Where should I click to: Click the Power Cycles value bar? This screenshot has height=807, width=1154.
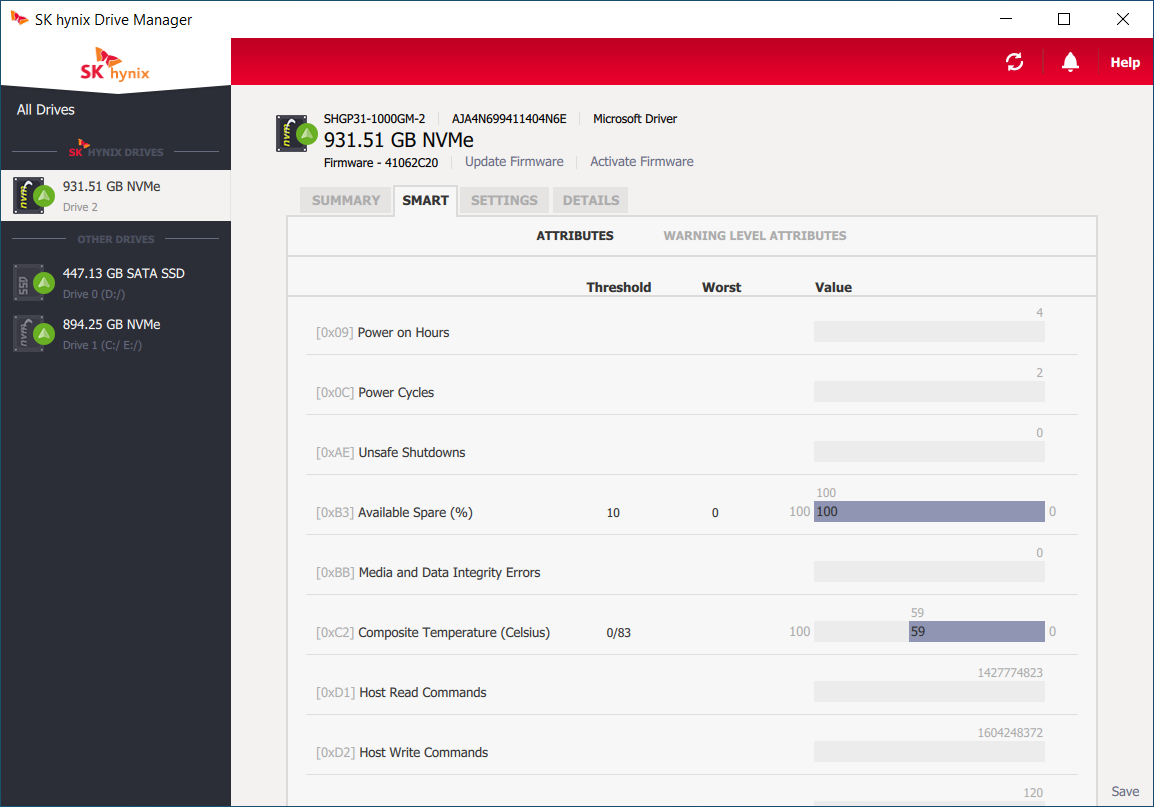[929, 391]
